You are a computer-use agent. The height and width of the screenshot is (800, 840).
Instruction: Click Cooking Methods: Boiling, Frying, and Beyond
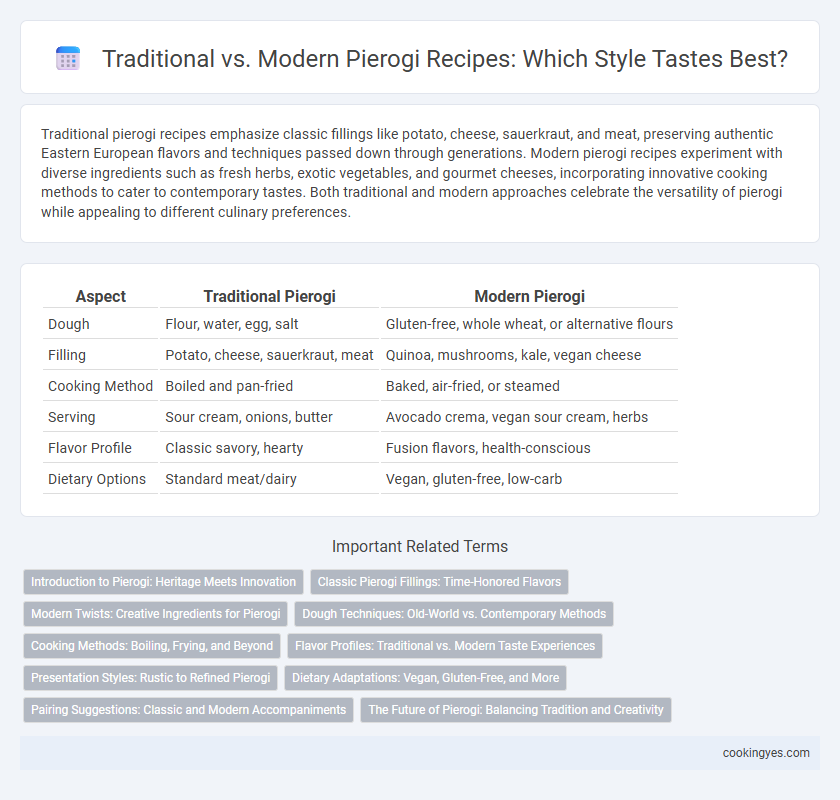pyautogui.click(x=152, y=646)
